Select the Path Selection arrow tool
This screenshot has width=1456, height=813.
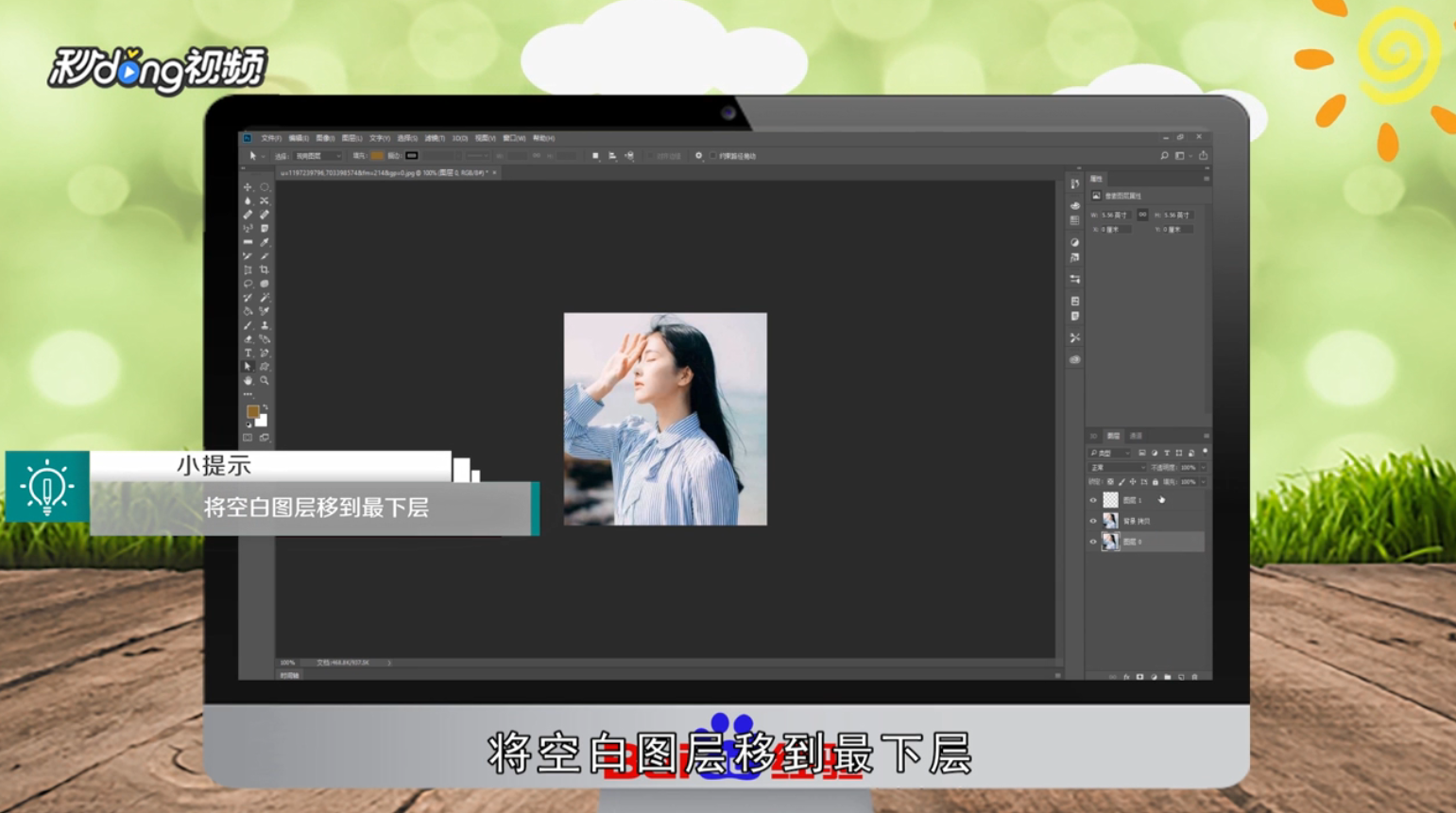pyautogui.click(x=248, y=367)
